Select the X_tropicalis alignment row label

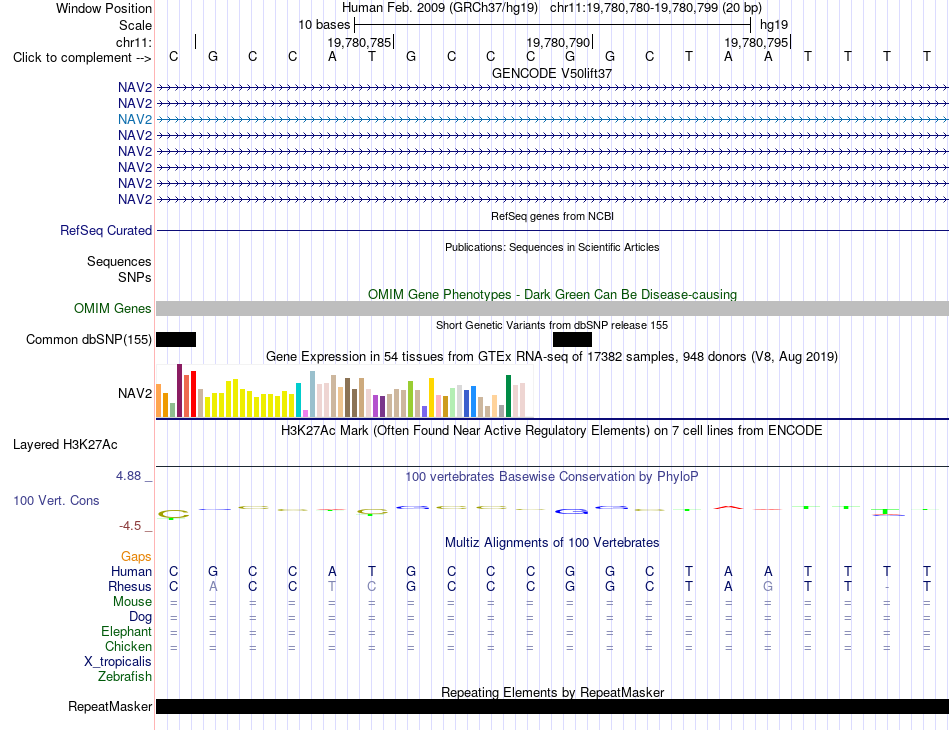[x=118, y=662]
